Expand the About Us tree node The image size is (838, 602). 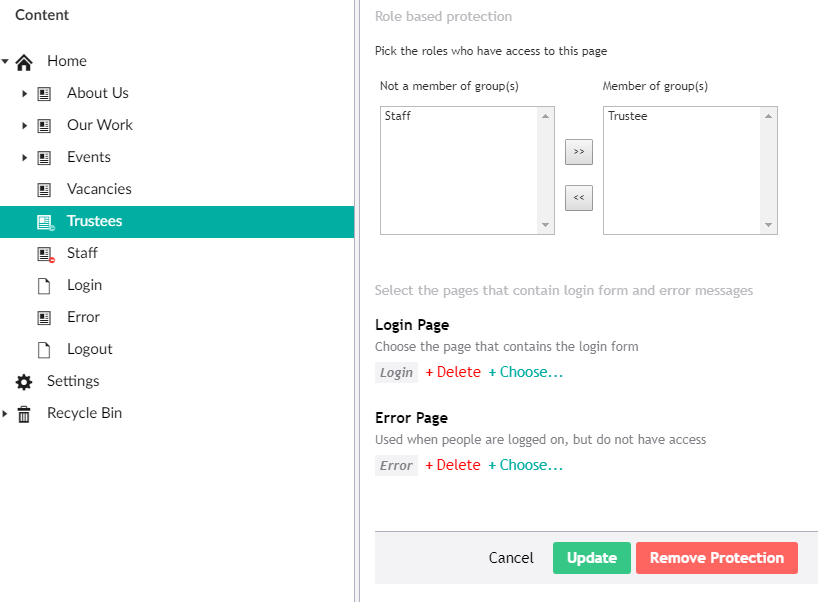(24, 94)
